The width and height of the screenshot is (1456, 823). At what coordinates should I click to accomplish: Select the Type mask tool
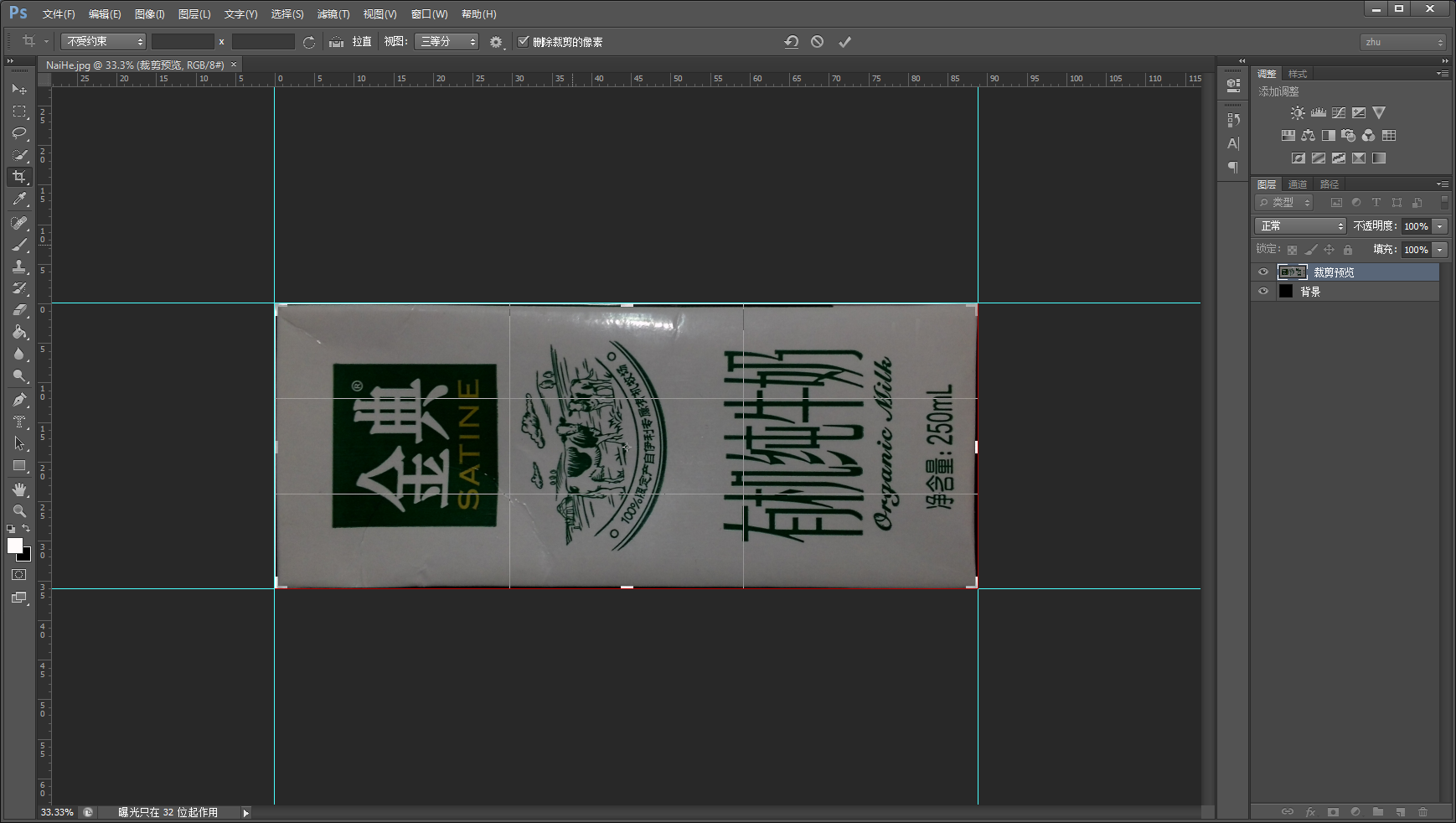[19, 422]
